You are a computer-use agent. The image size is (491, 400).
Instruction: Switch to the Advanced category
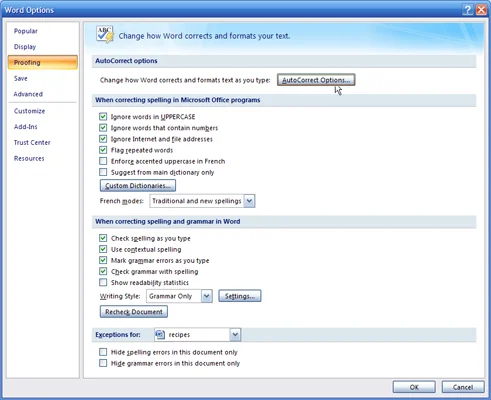click(28, 94)
